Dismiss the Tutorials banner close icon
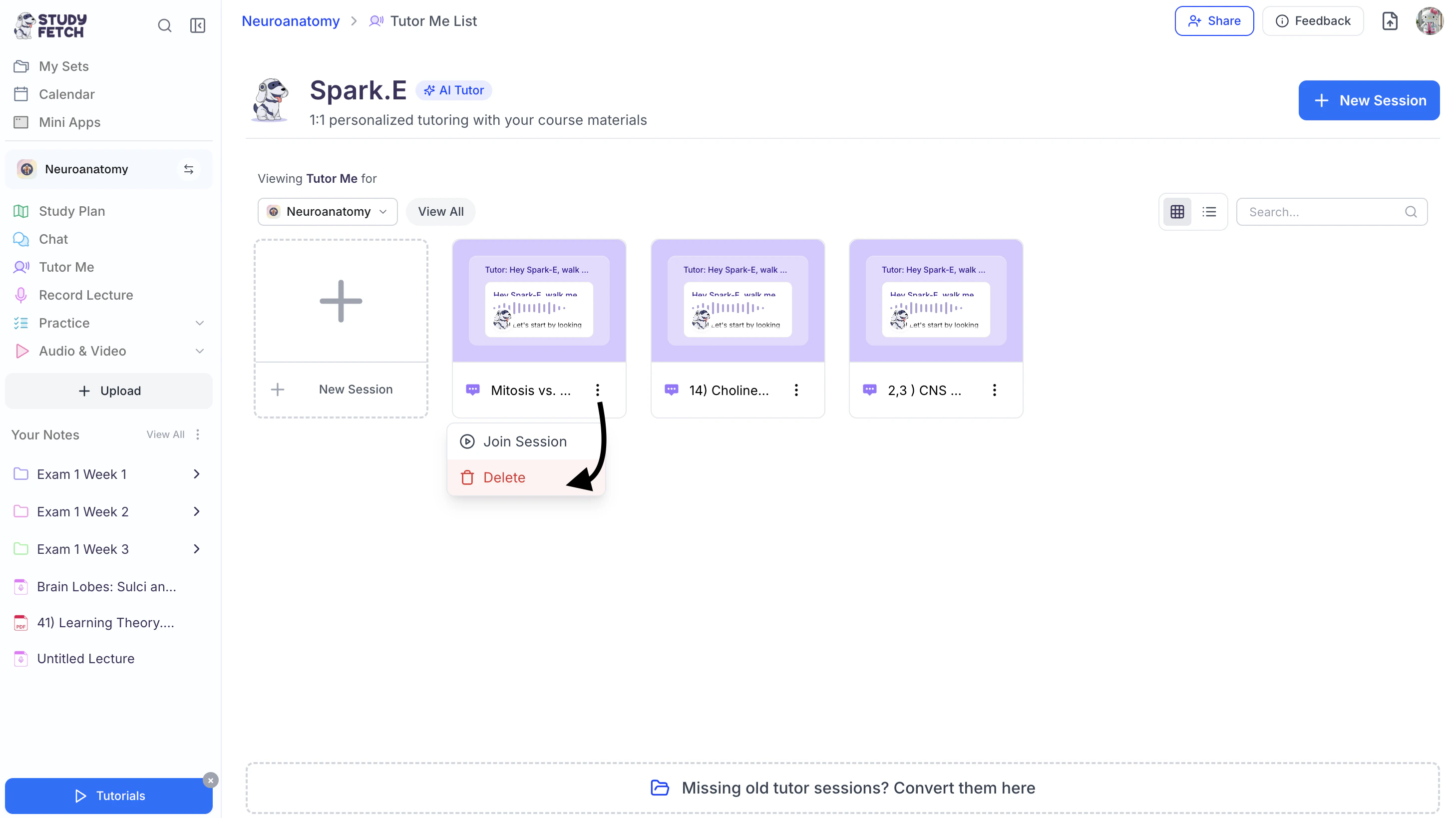The height and width of the screenshot is (818, 1456). [210, 780]
